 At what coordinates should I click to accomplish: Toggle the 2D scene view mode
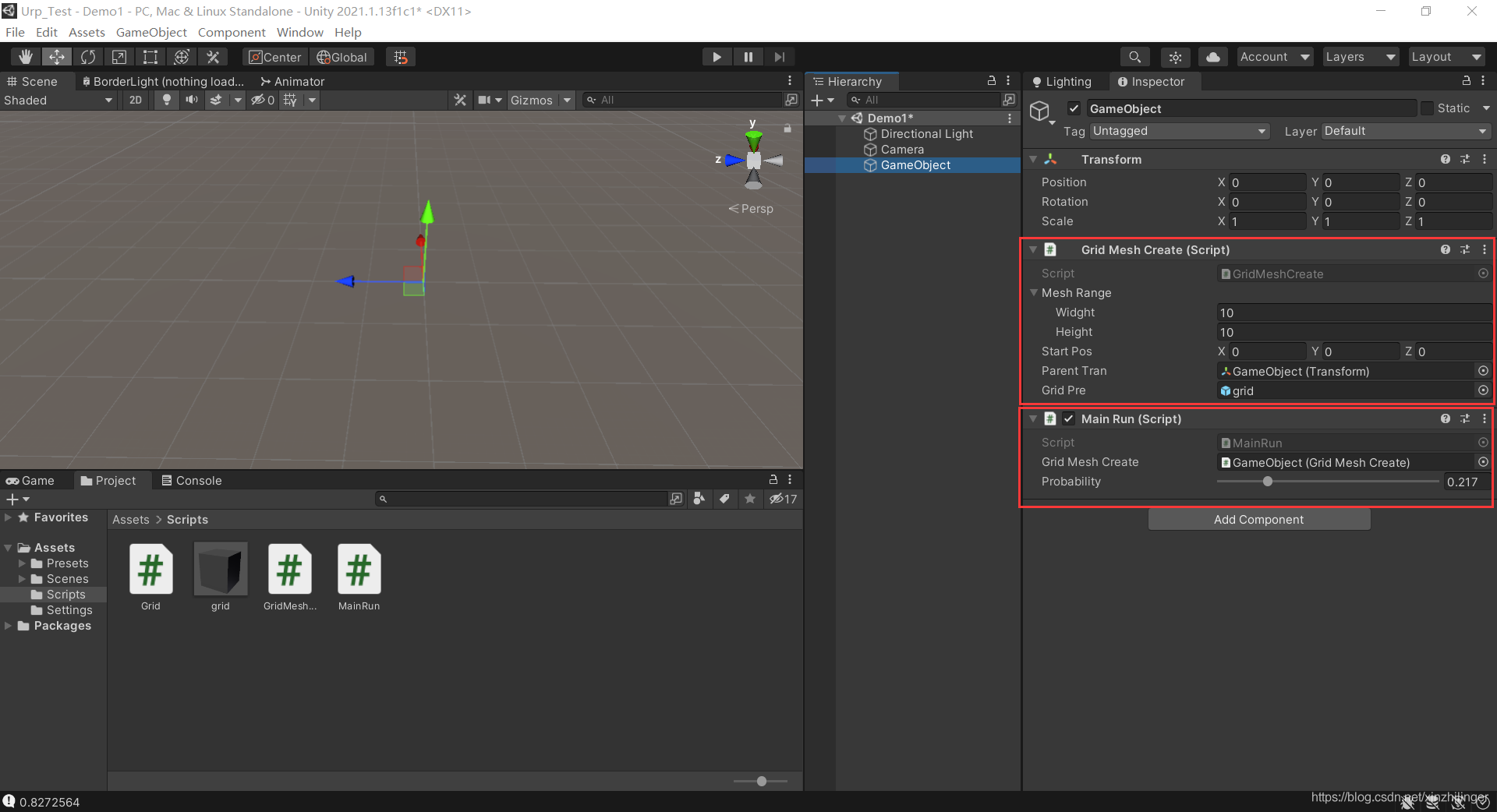pyautogui.click(x=136, y=100)
